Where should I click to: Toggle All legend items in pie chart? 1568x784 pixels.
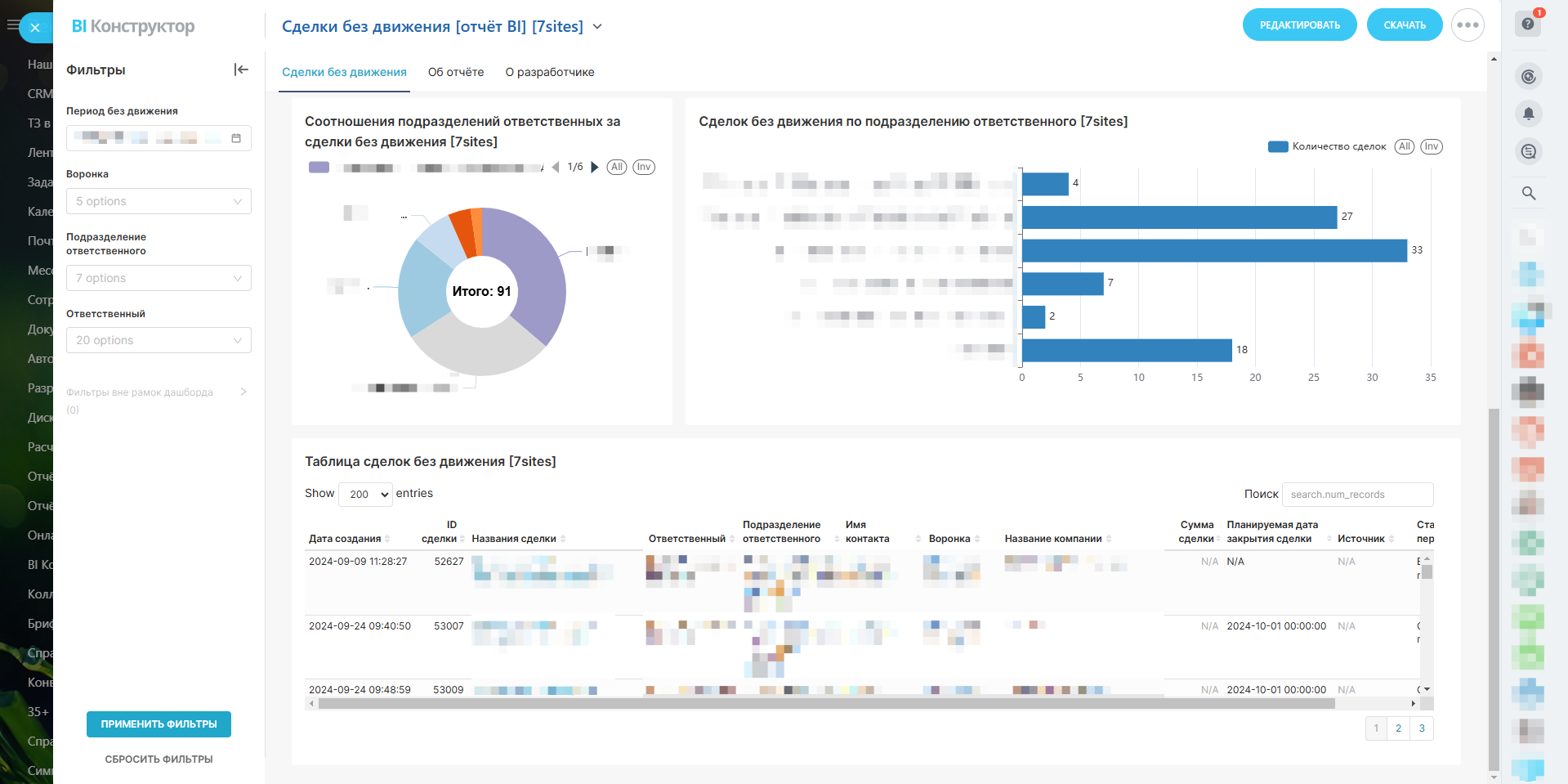point(617,168)
